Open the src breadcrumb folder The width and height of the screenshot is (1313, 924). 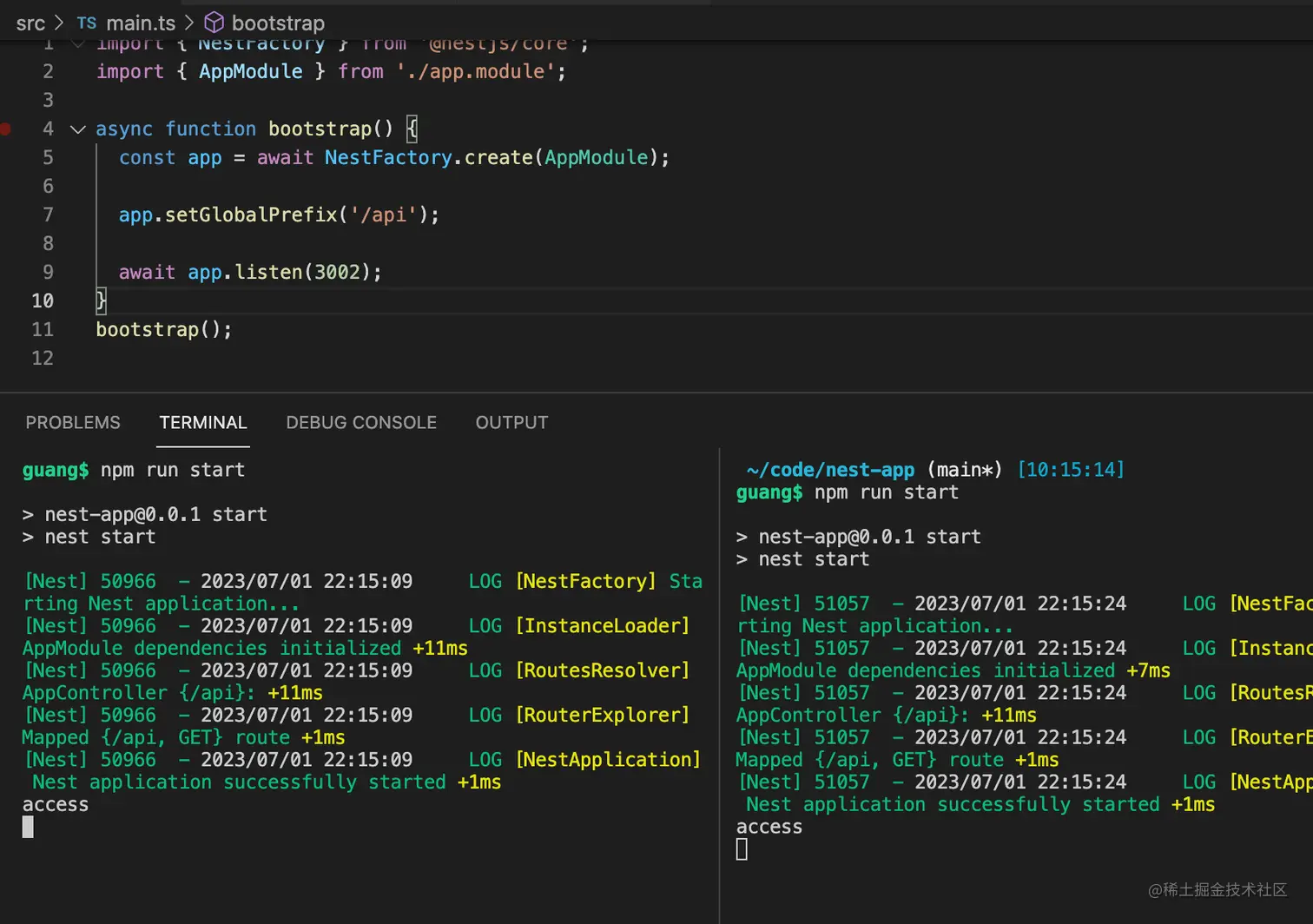coord(30,23)
